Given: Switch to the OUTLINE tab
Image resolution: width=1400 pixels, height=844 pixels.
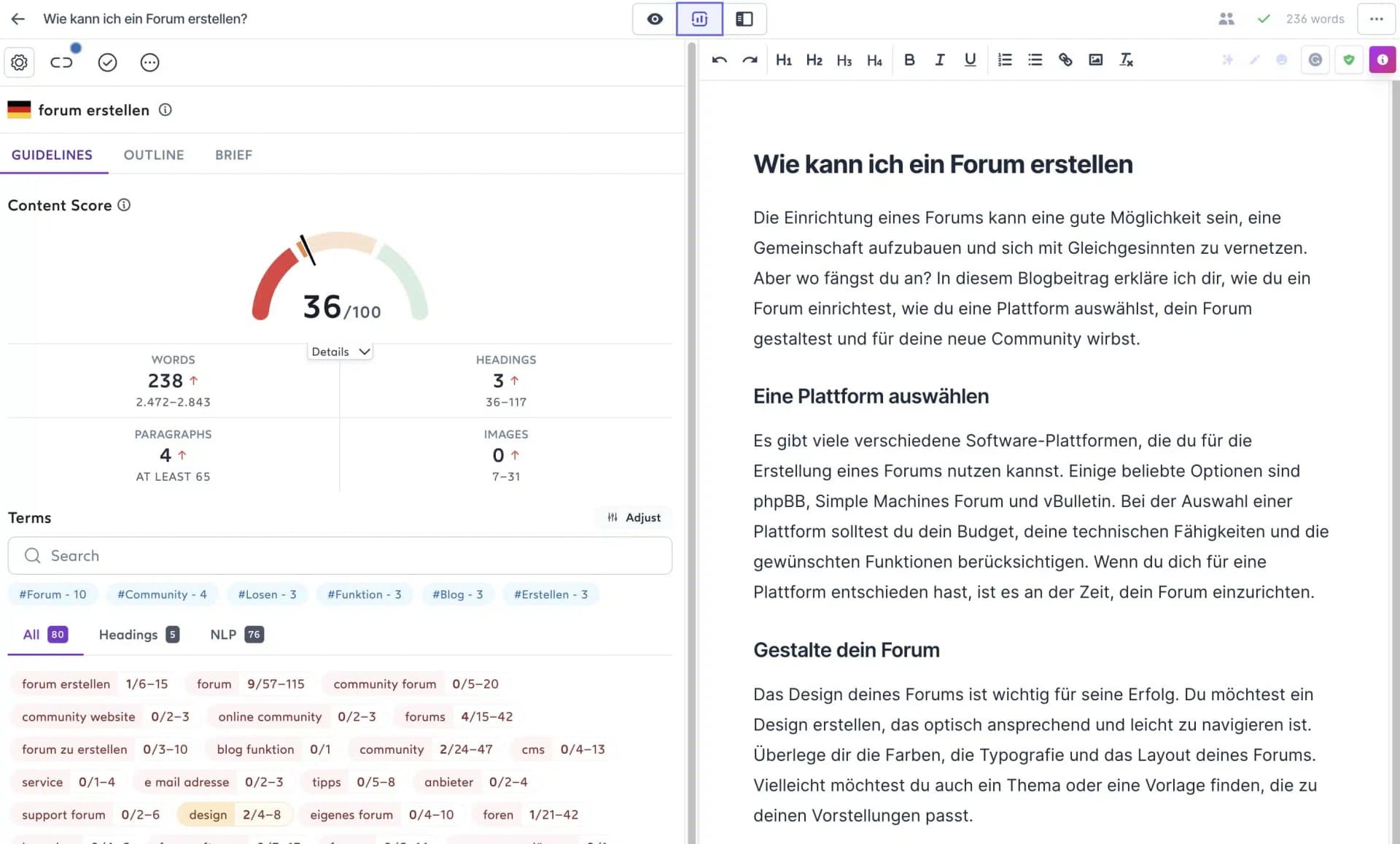Looking at the screenshot, I should point(153,155).
